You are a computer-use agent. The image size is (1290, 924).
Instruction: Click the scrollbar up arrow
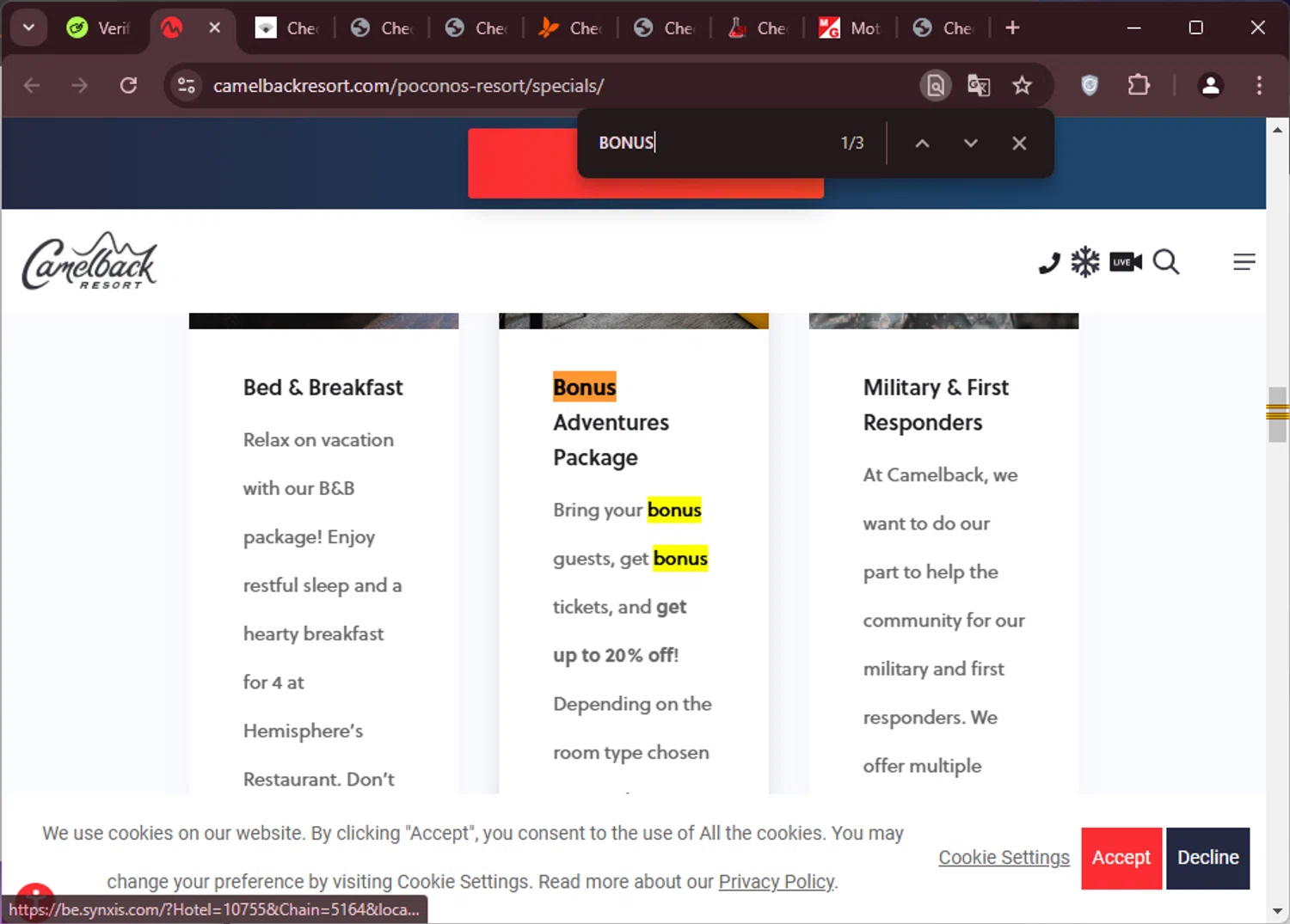point(1277,130)
